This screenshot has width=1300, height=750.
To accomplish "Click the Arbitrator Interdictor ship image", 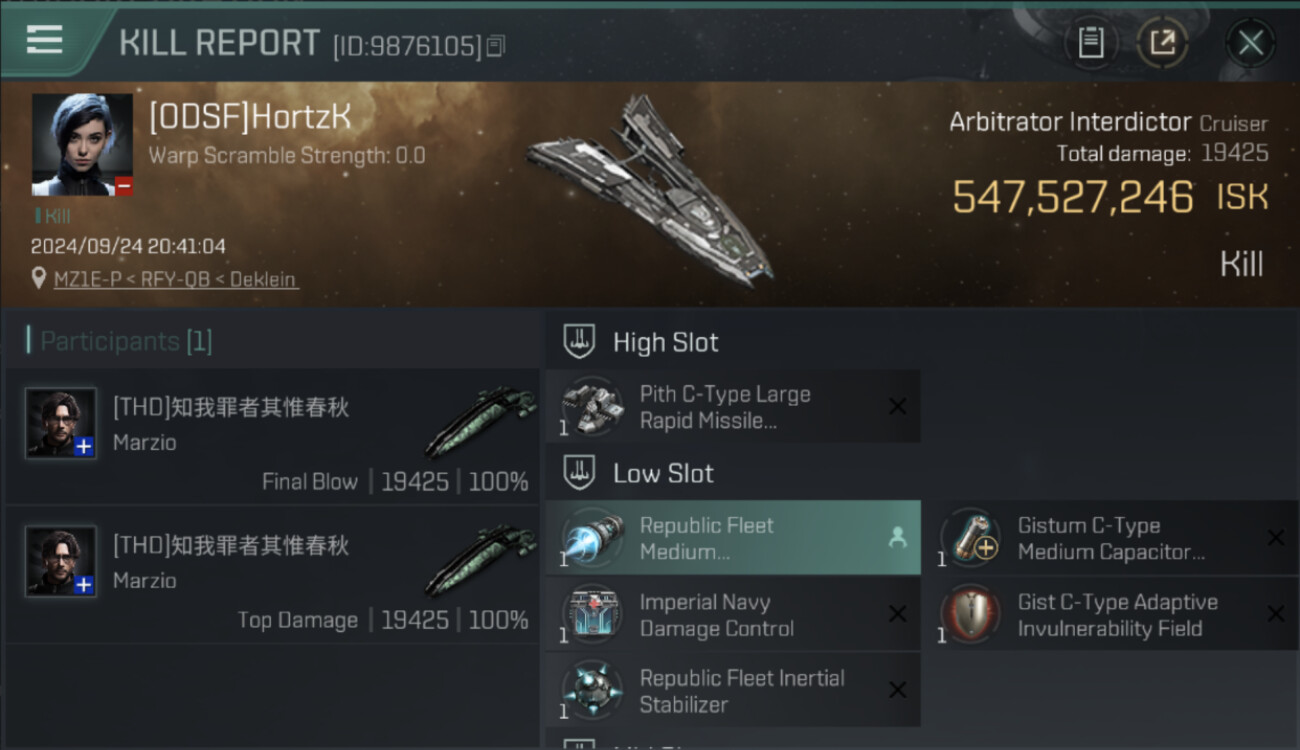I will [650, 190].
